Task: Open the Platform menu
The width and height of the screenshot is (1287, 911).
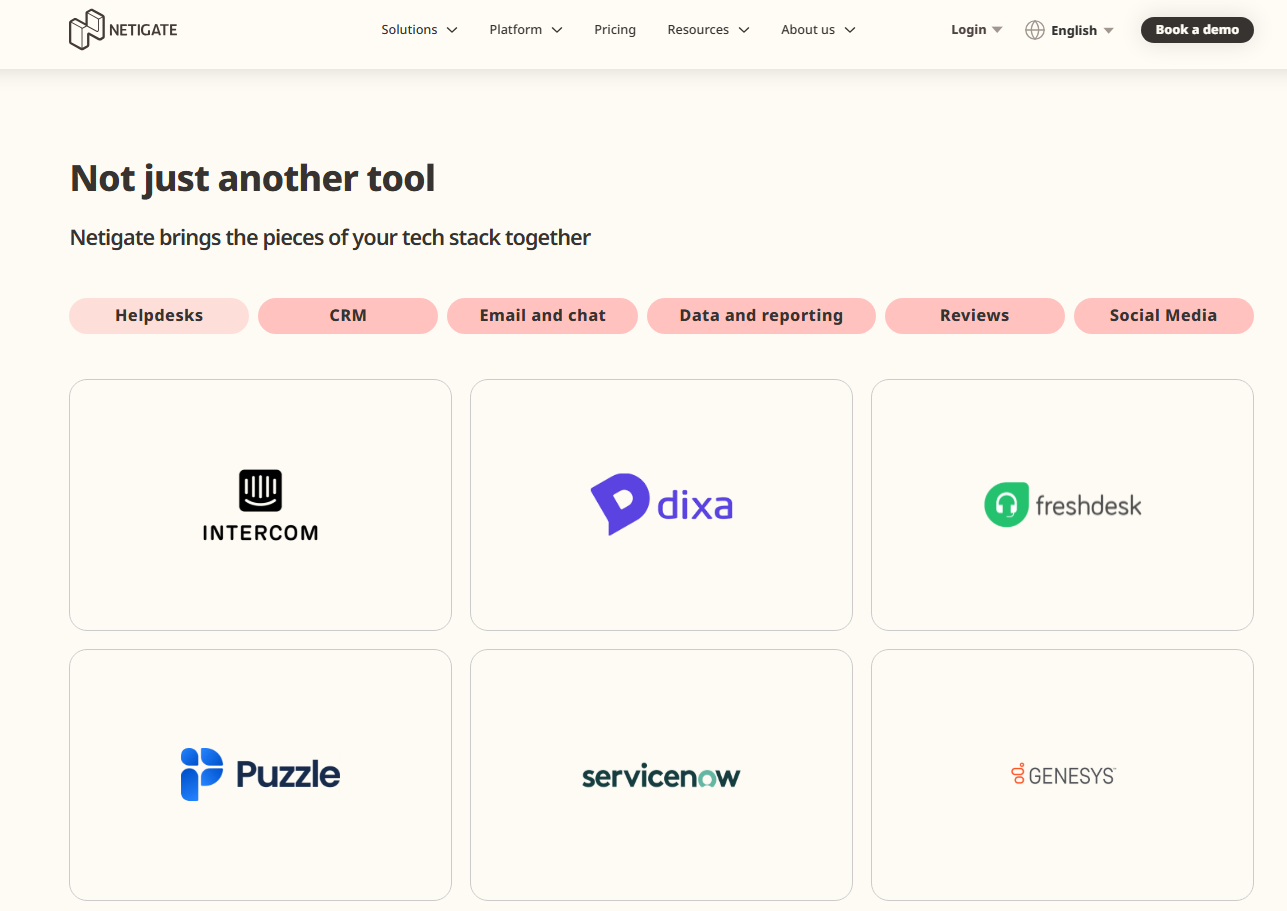Action: pyautogui.click(x=525, y=29)
